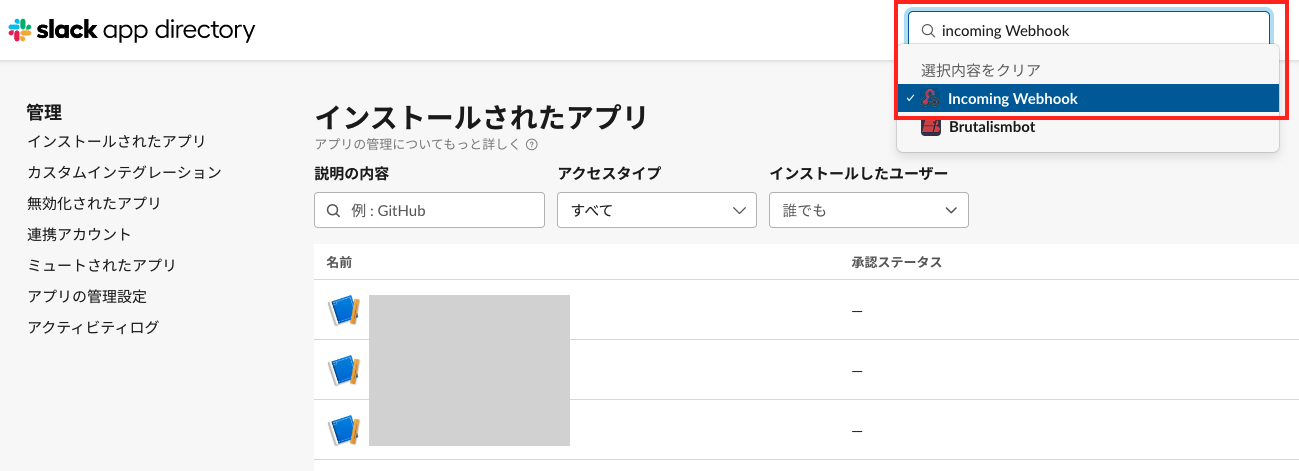Viewport: 1299px width, 471px height.
Task: Click the Incoming Webhook app icon in dropdown
Action: 930,98
